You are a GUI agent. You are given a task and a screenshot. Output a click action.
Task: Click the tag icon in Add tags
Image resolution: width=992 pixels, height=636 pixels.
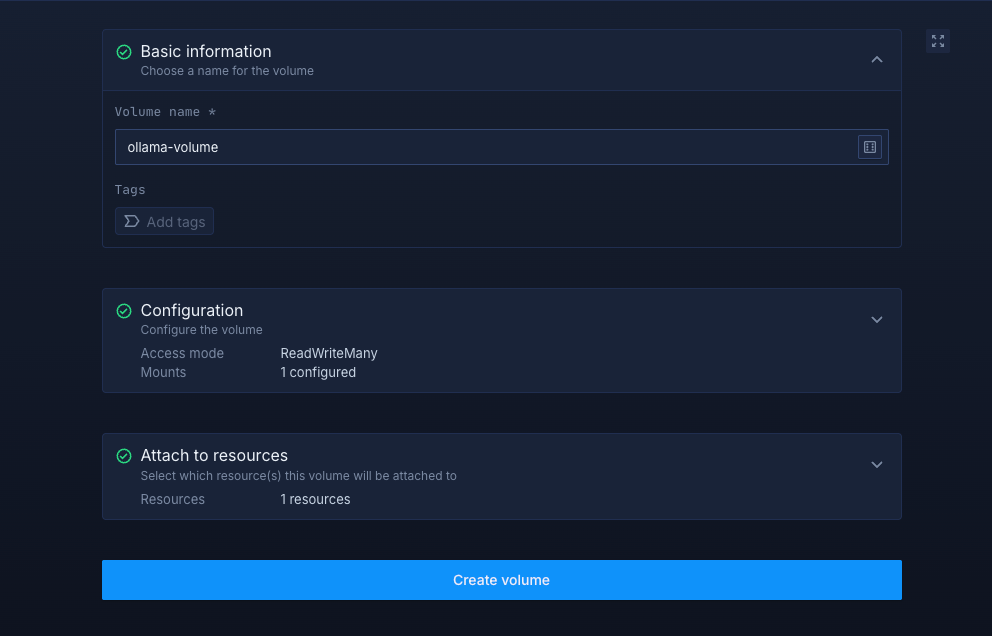pyautogui.click(x=131, y=221)
